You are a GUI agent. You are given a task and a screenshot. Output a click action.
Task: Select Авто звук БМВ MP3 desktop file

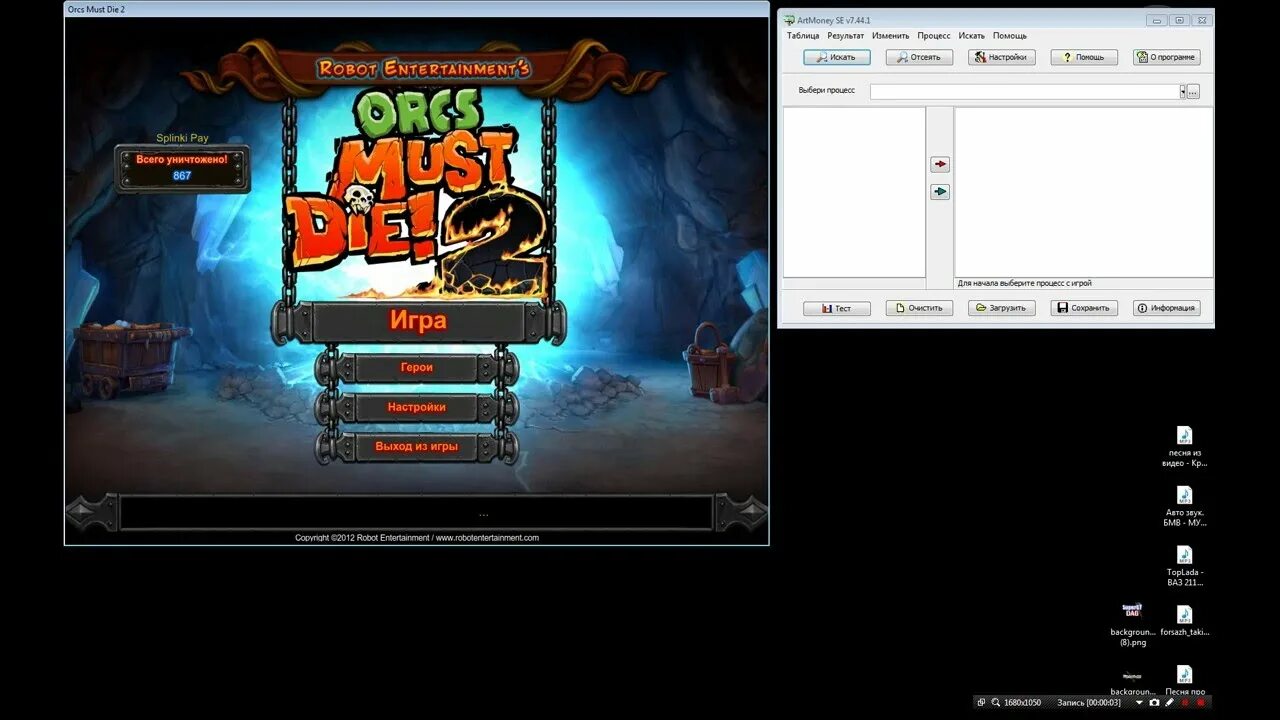[x=1185, y=506]
